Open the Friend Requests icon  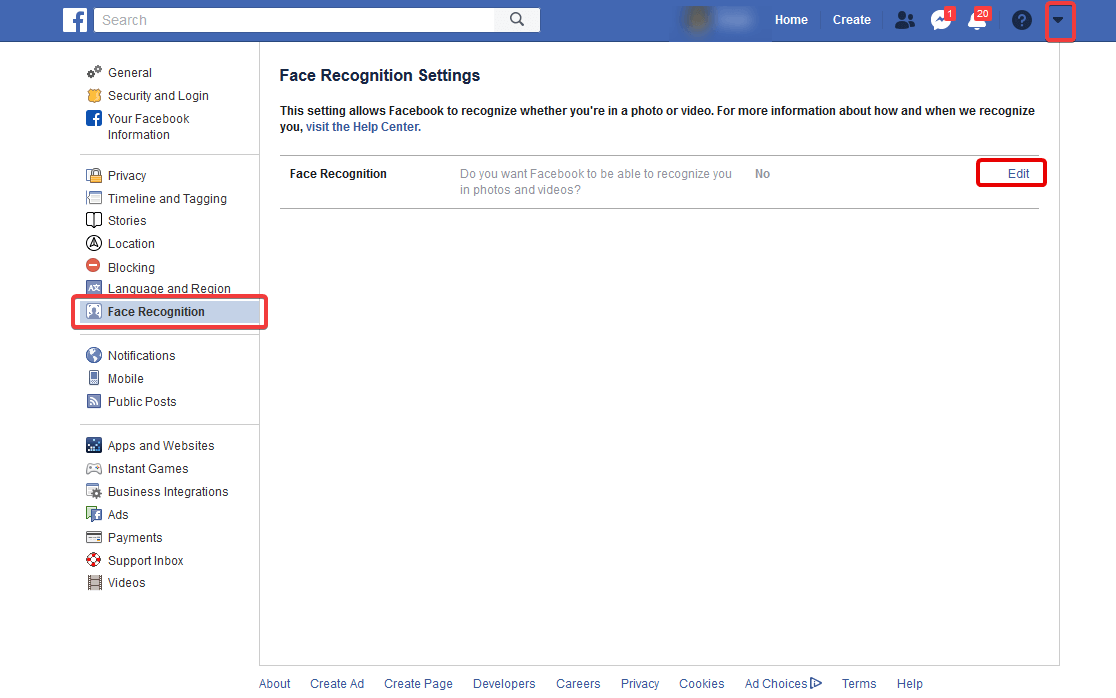904,19
